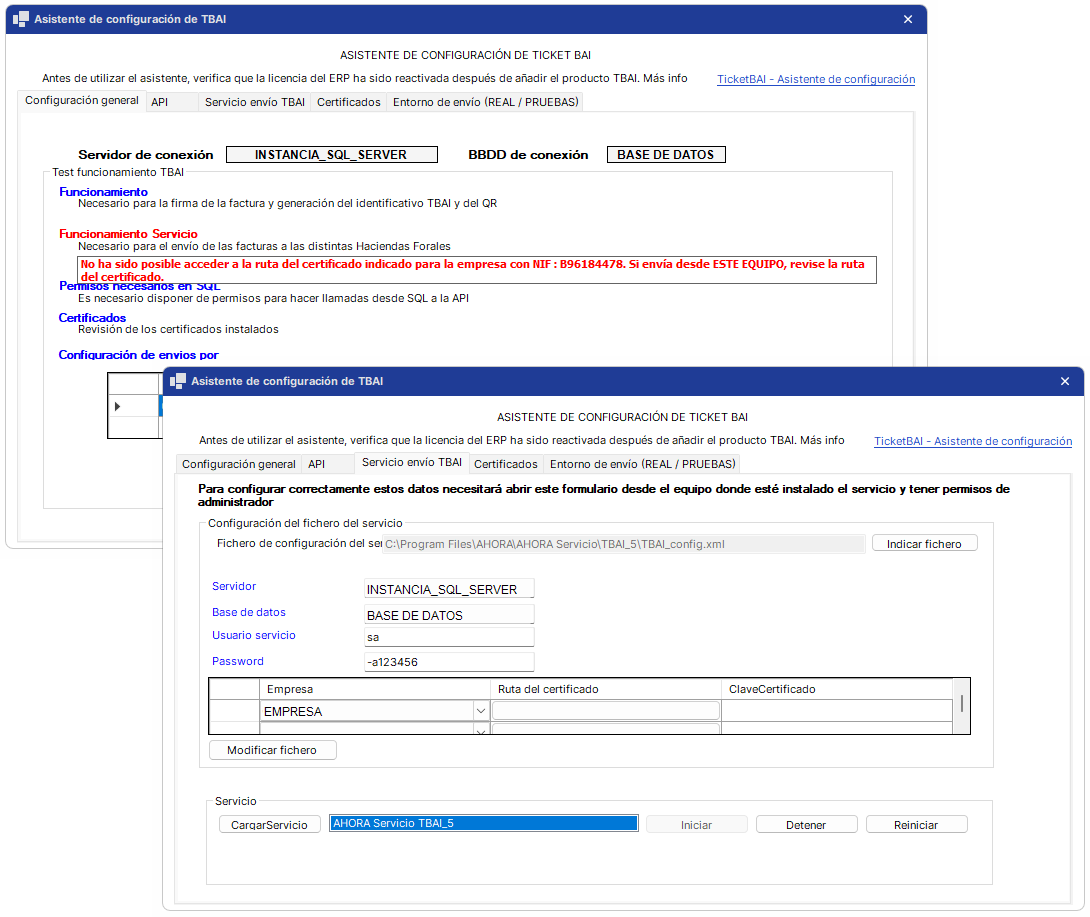Click the Funcionamiento blue link

[103, 192]
